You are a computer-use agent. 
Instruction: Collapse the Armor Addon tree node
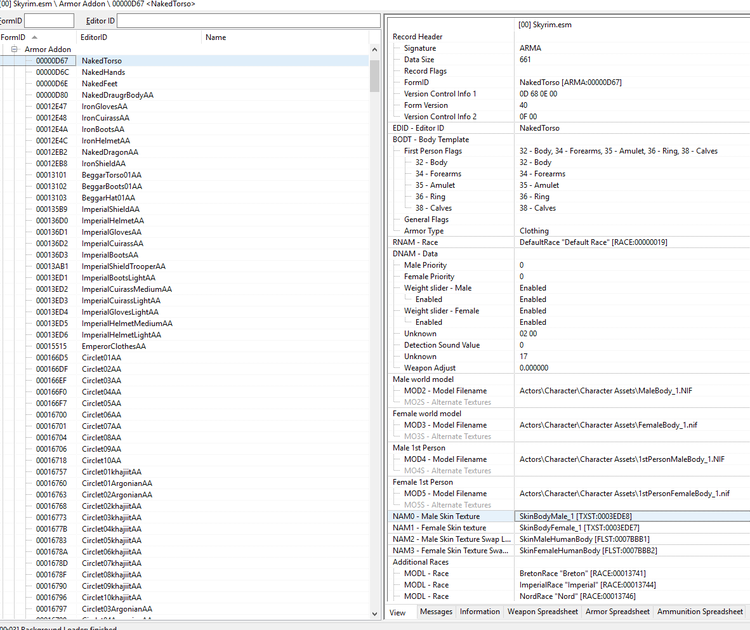click(x=14, y=49)
